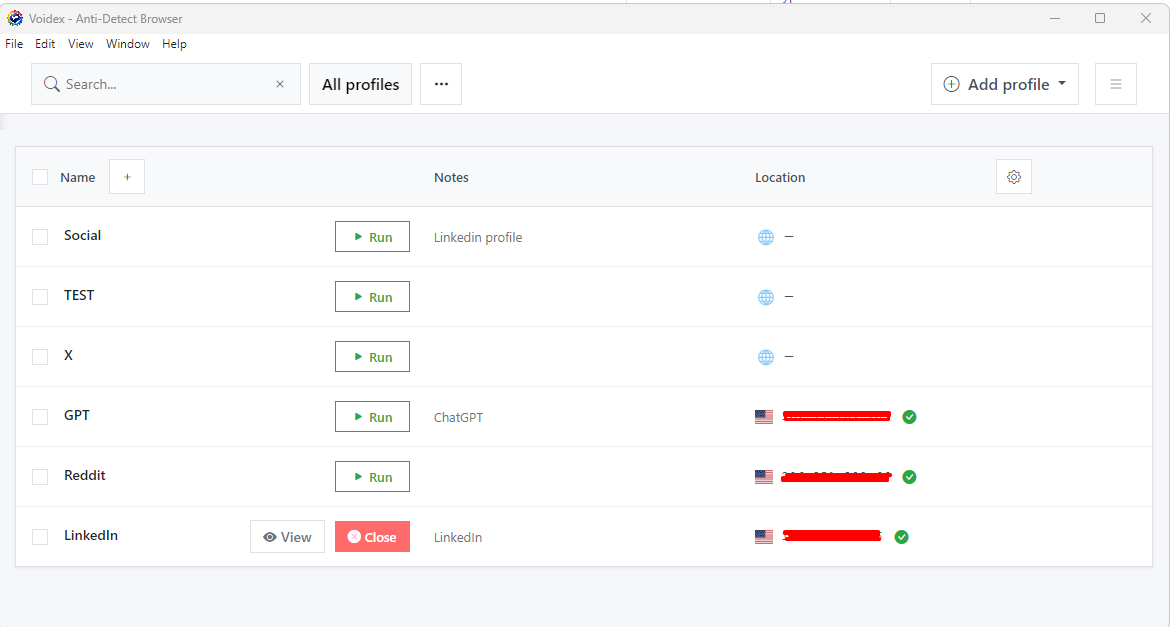
Task: Tick the GPT profile checkbox
Action: pos(40,416)
